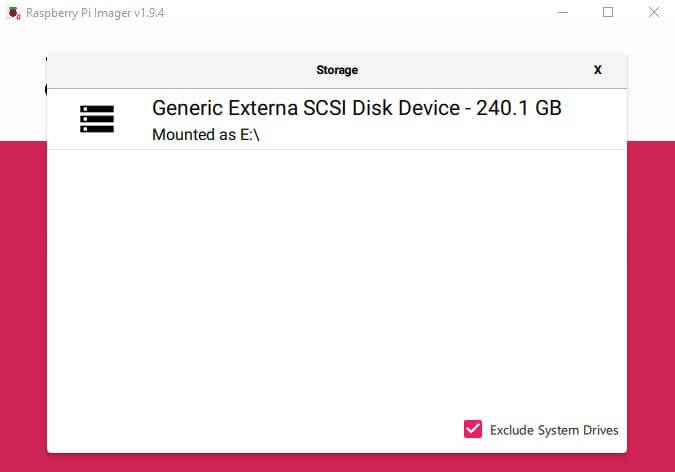Click the white strip above the Storage dialog
The width and height of the screenshot is (675, 472).
[x=337, y=40]
